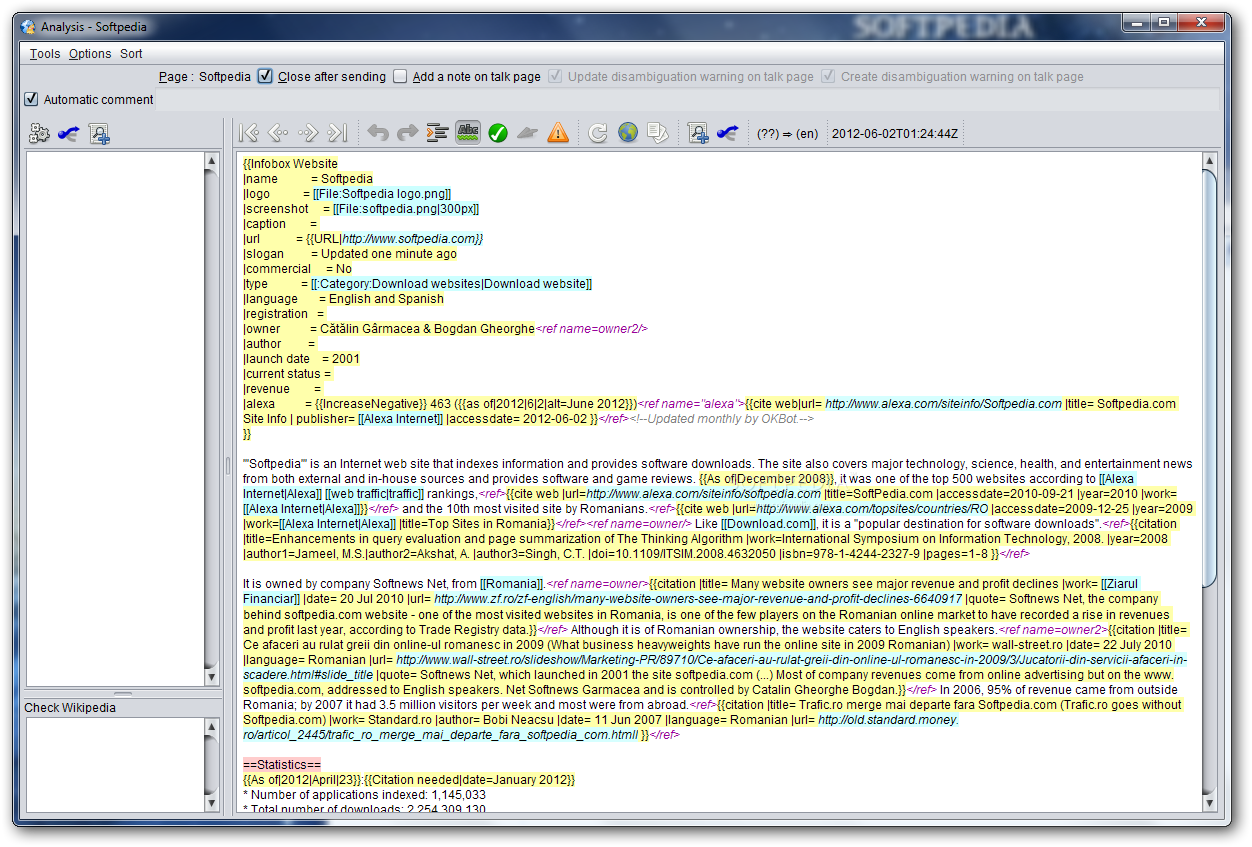Open the table of contents icon

coord(437,133)
